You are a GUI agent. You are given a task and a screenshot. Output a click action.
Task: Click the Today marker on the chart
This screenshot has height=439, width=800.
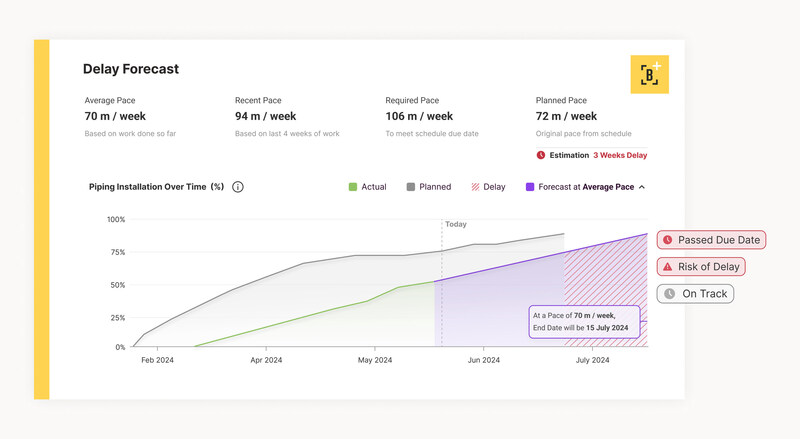455,224
